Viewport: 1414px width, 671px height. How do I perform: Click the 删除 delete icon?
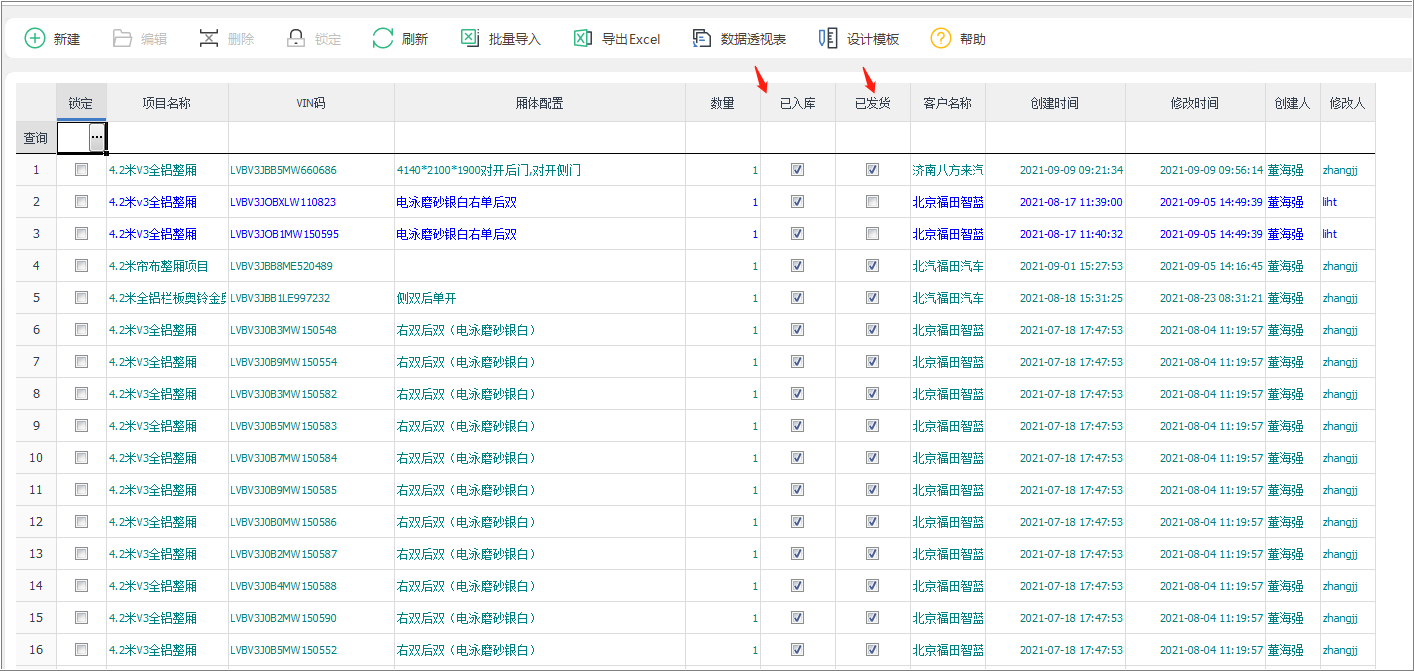pyautogui.click(x=209, y=38)
